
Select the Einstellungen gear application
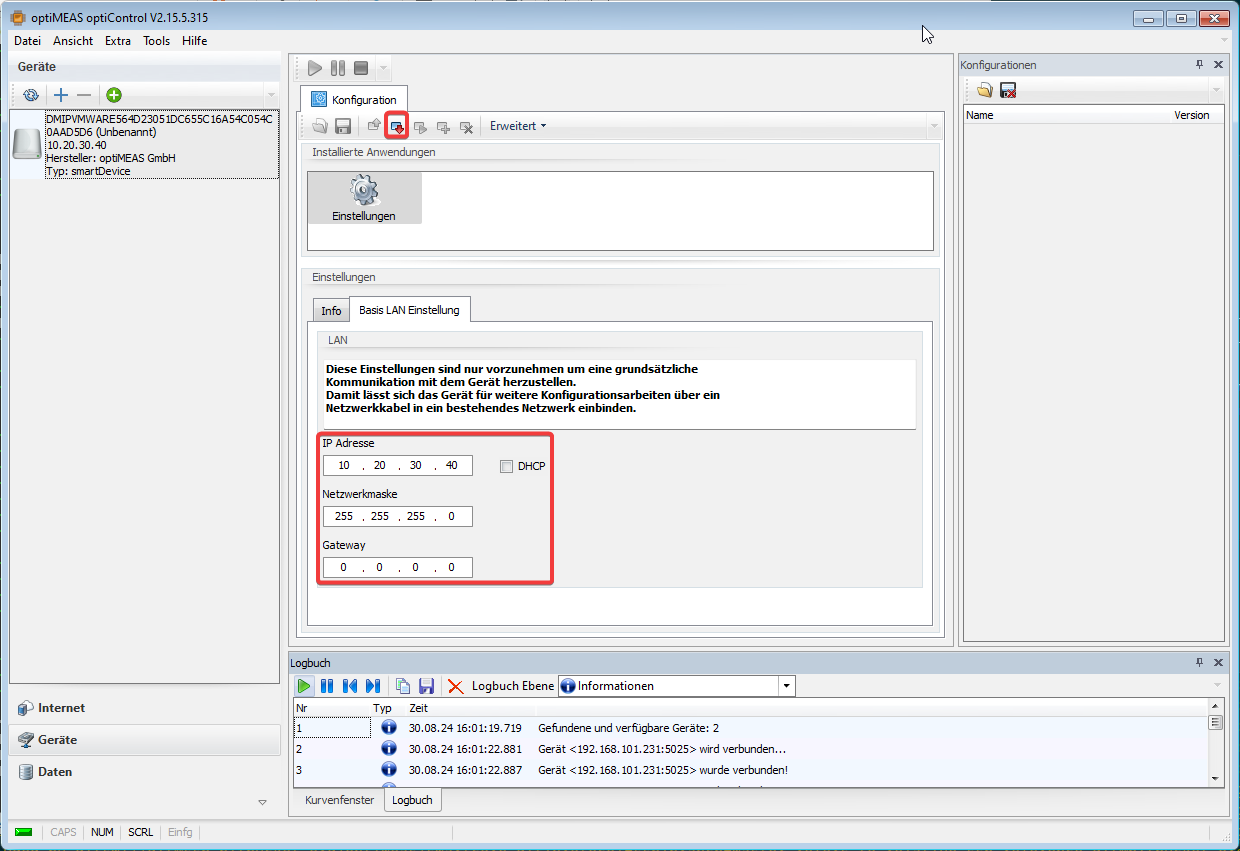coord(364,198)
